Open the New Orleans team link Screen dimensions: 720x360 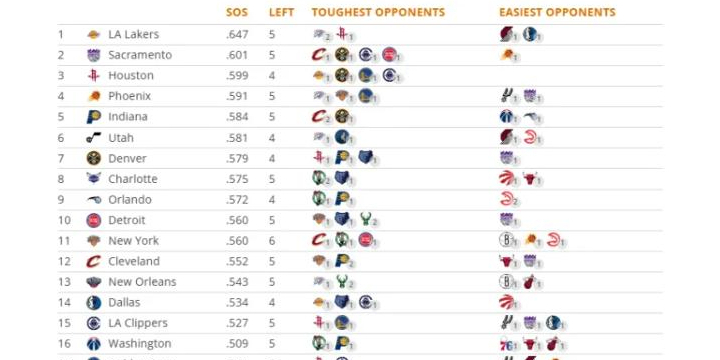click(x=142, y=282)
